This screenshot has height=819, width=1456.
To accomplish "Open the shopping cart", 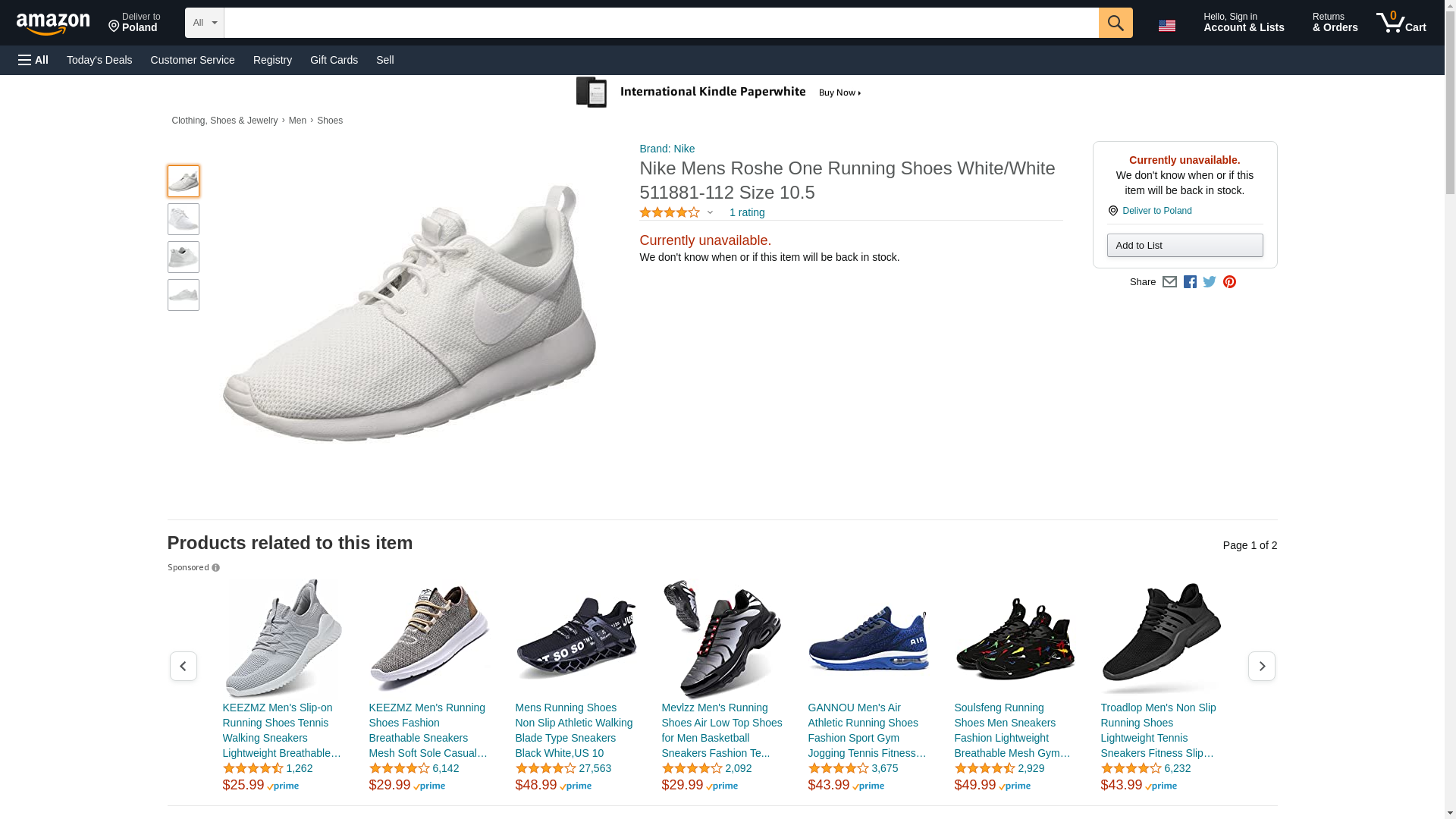I will coord(1401,23).
